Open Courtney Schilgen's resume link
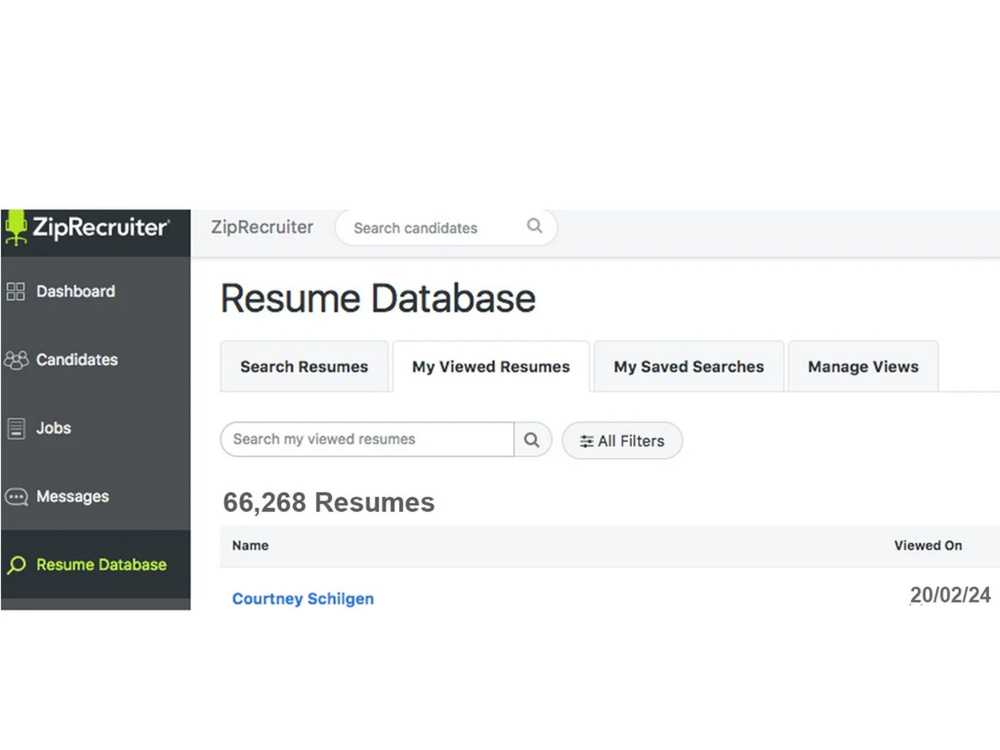Image resolution: width=1000 pixels, height=750 pixels. point(303,599)
